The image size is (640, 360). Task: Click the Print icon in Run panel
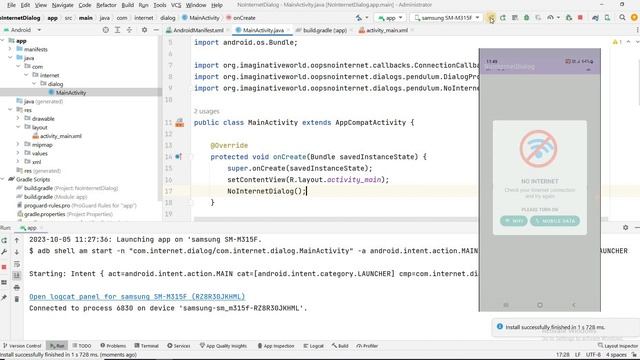17,287
